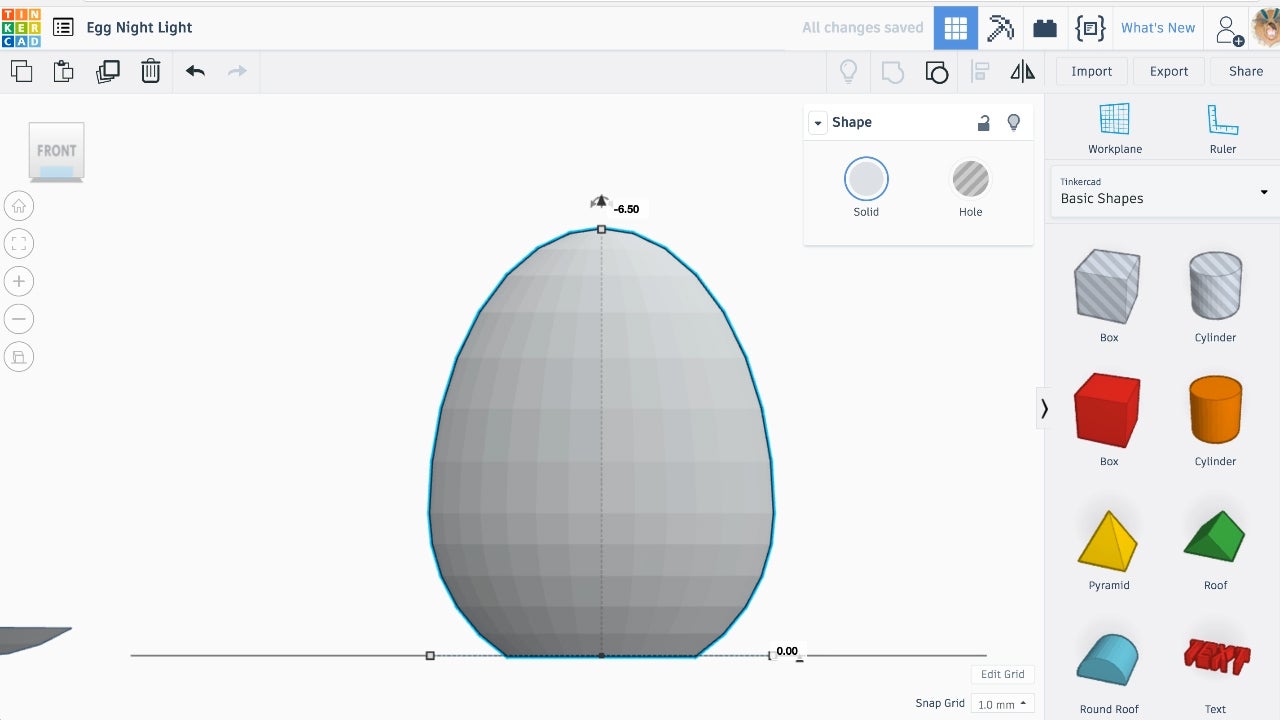The width and height of the screenshot is (1280, 720).
Task: Undo the last action
Action: tap(195, 71)
